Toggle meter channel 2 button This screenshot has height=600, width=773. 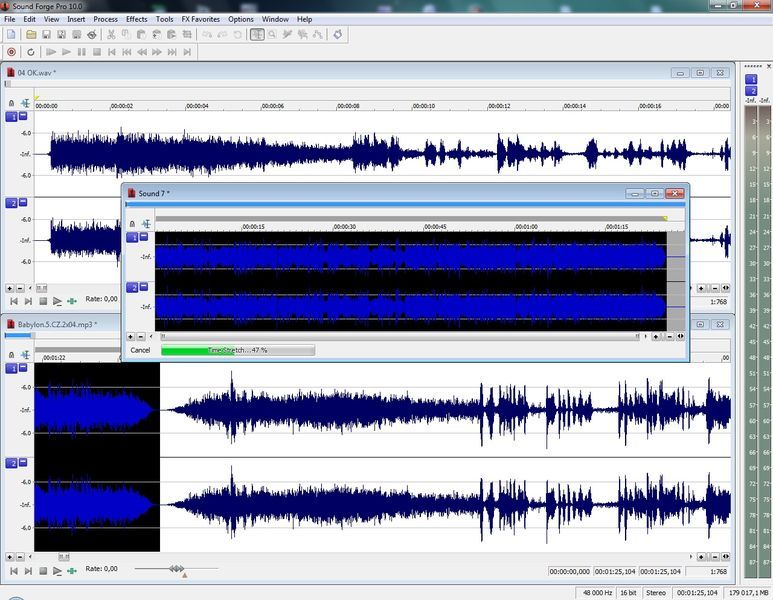[751, 91]
